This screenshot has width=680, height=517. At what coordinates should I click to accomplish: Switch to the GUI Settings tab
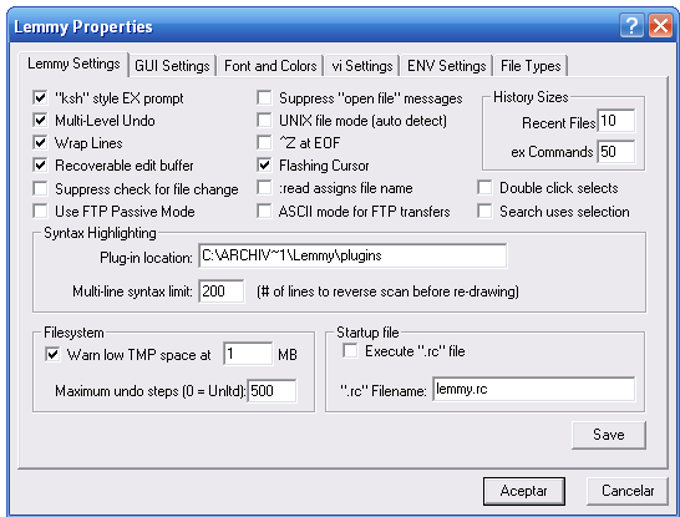tap(172, 66)
